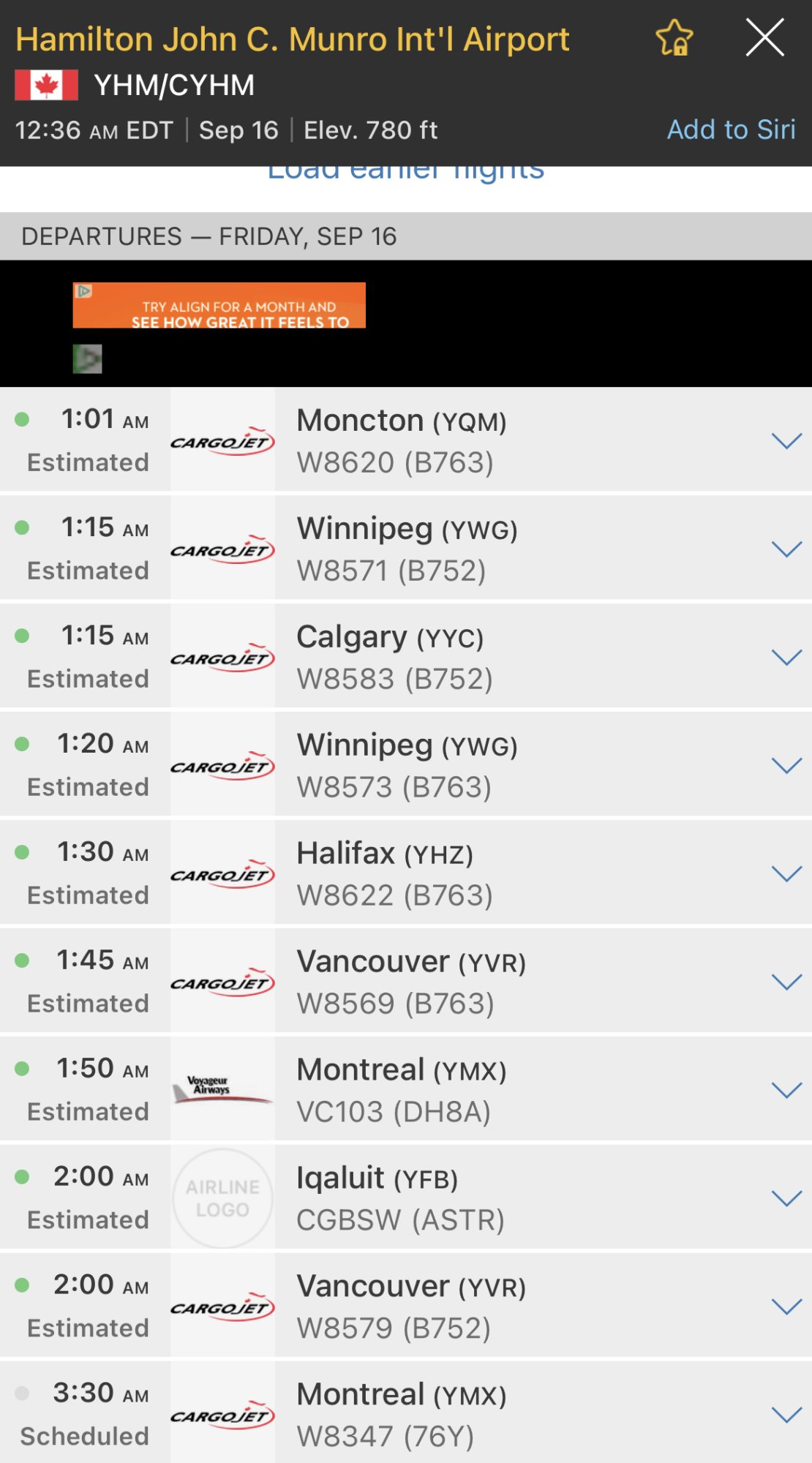Screen dimensions: 812x1463
Task: Expand the Moncton W8620 flight details
Action: [x=787, y=441]
